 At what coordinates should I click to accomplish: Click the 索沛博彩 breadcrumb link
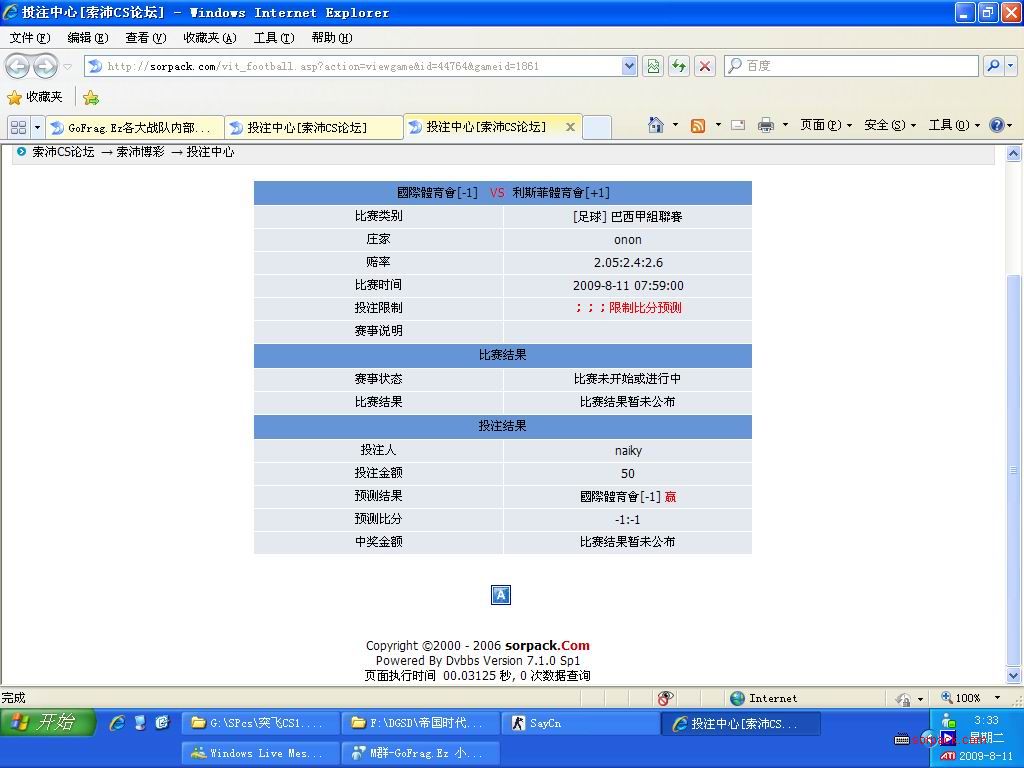coord(140,152)
